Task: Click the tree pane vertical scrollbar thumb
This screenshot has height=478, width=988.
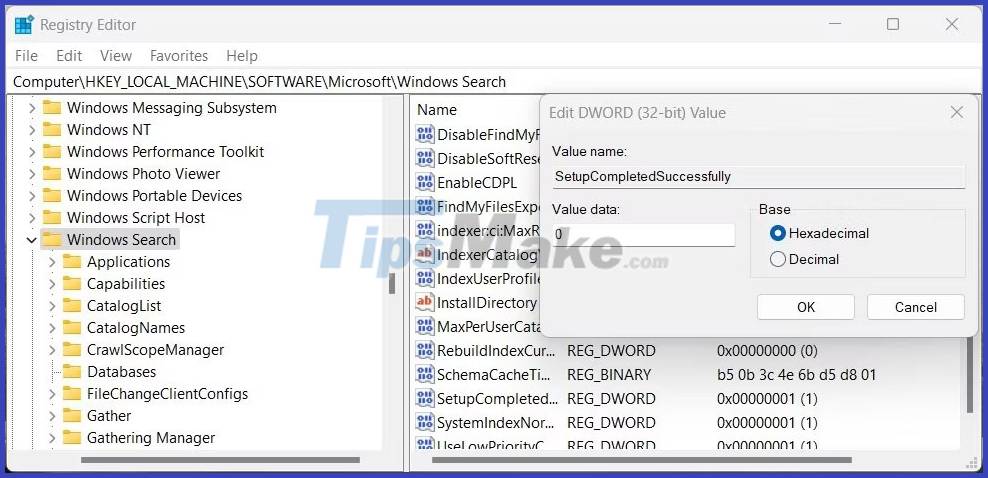Action: click(x=392, y=283)
